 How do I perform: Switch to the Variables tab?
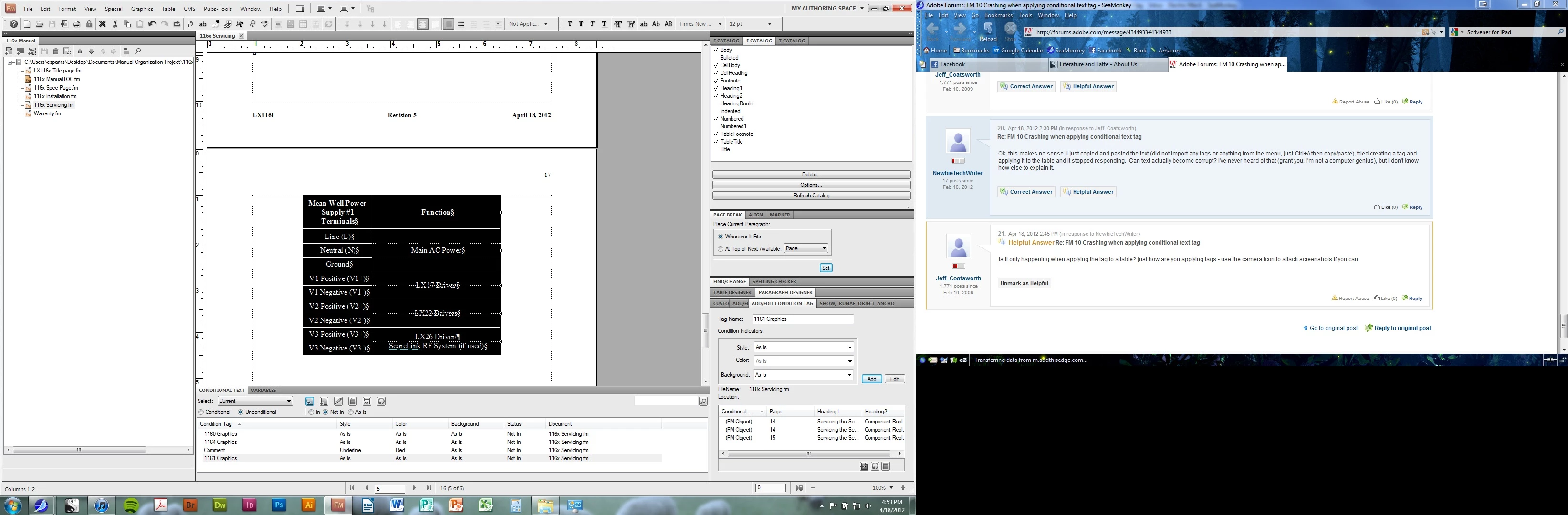(x=263, y=391)
